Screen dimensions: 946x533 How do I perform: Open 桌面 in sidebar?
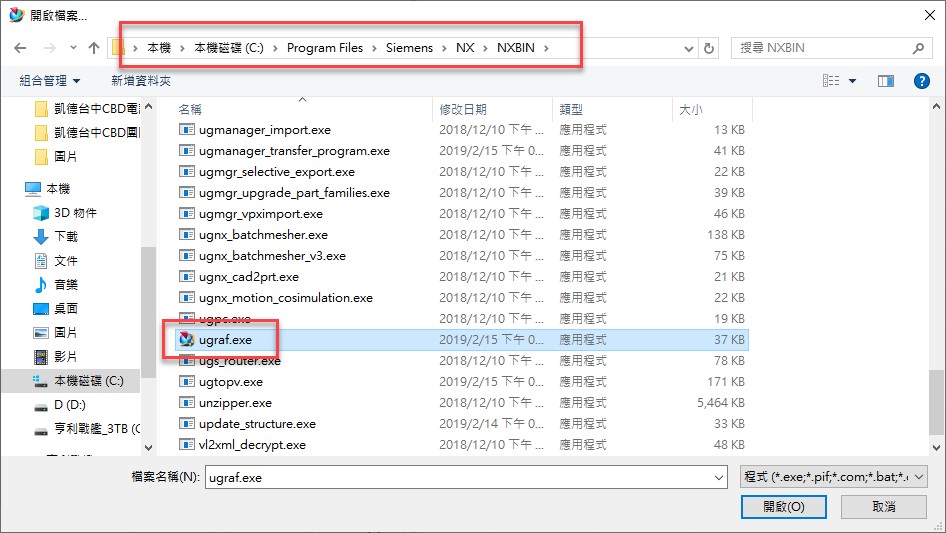(x=66, y=308)
